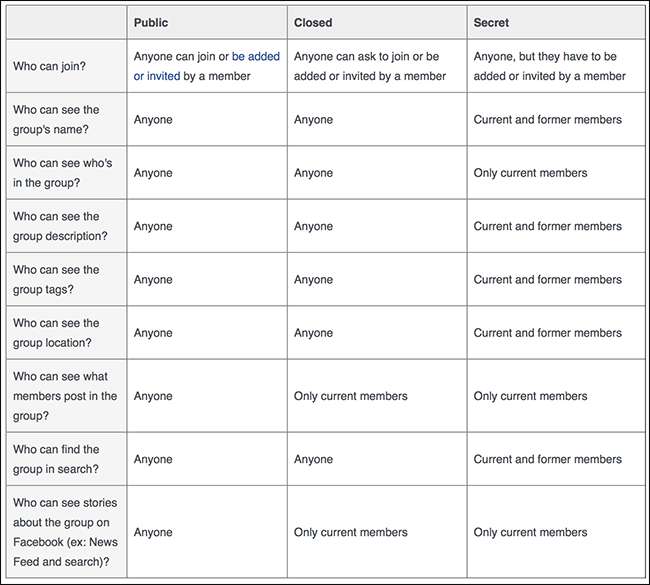
Task: Click "Who can see the group tags?" label
Action: (56, 279)
